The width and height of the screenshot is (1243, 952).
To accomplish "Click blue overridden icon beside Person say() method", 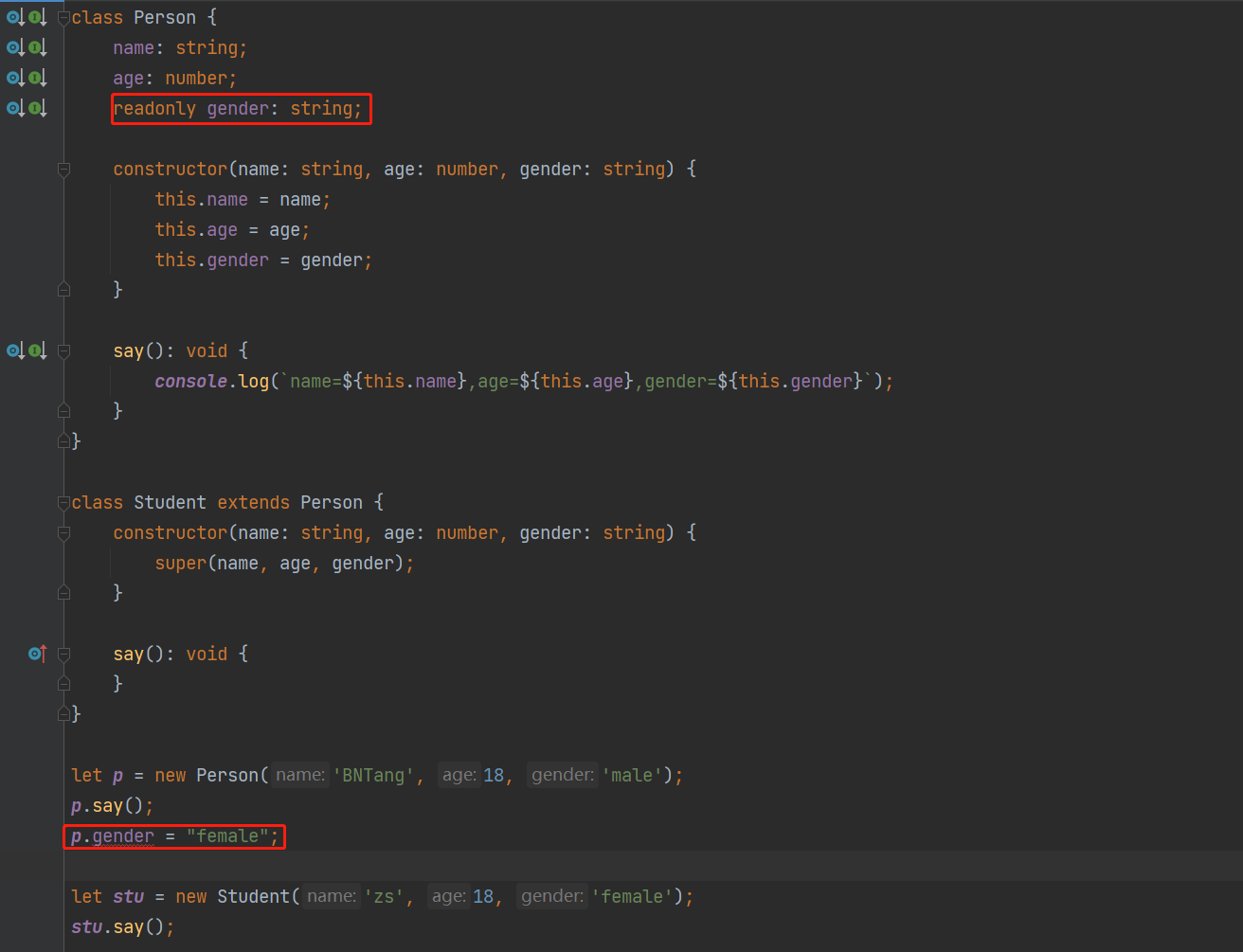I will (16, 350).
